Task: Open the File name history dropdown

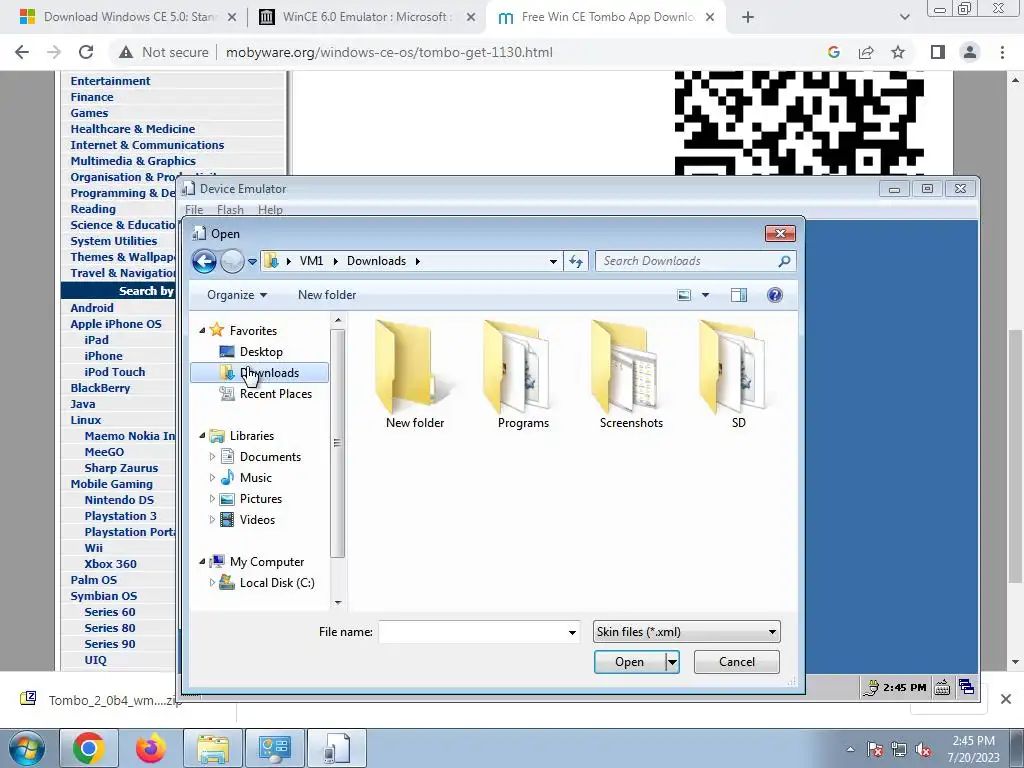Action: tap(572, 632)
